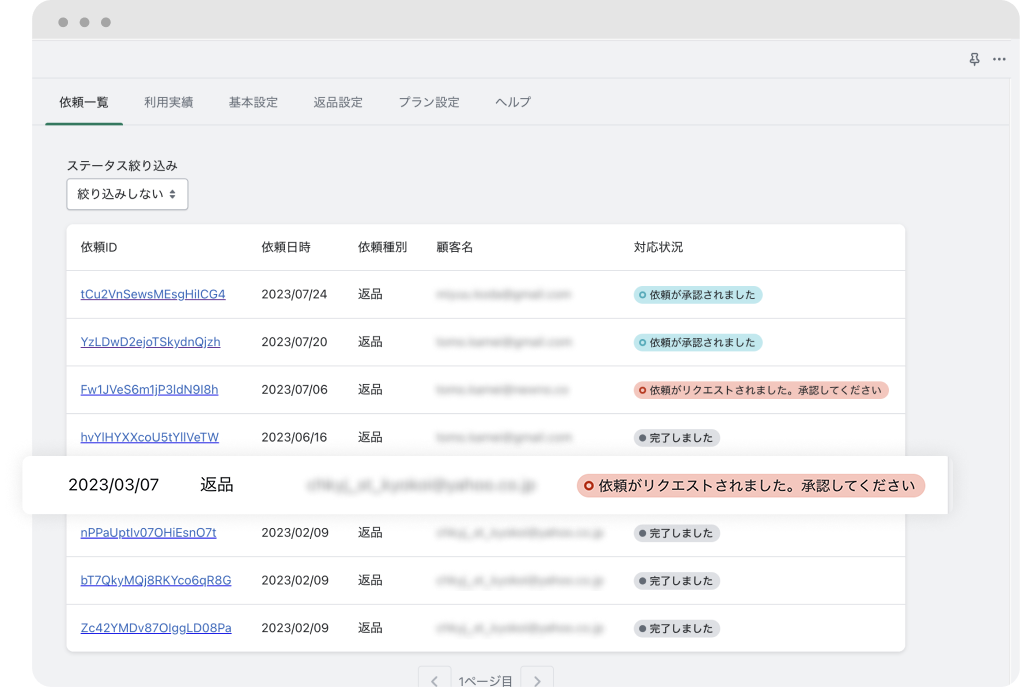This screenshot has height=687, width=1020.
Task: Open the three-dot overflow menu
Action: coord(999,60)
